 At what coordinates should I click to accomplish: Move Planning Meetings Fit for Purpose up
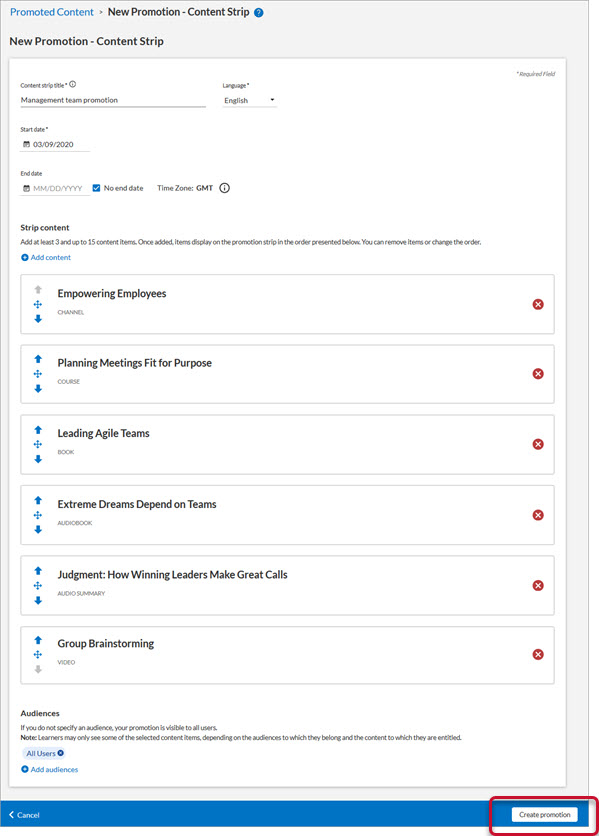38,359
